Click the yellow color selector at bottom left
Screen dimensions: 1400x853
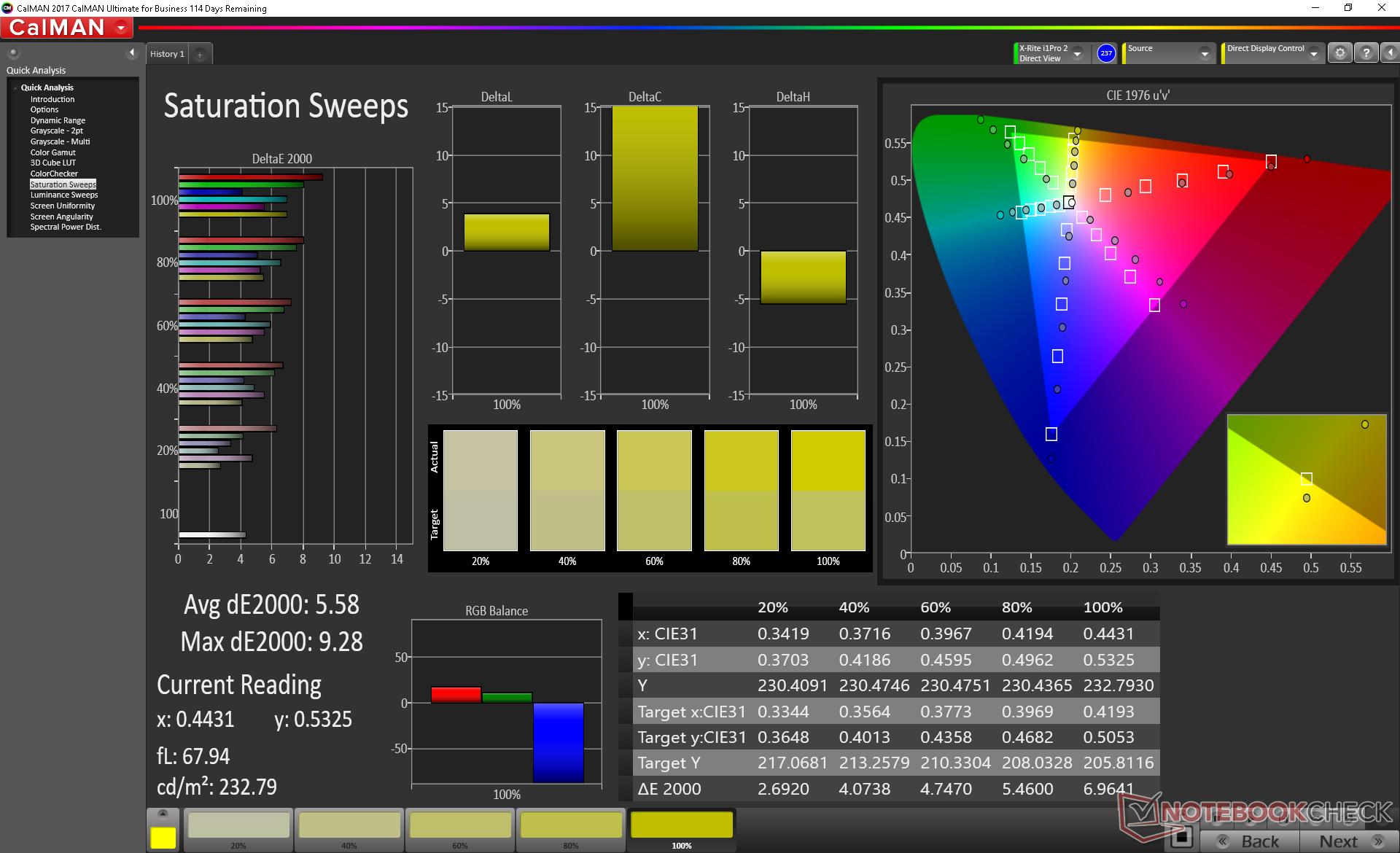[x=163, y=837]
